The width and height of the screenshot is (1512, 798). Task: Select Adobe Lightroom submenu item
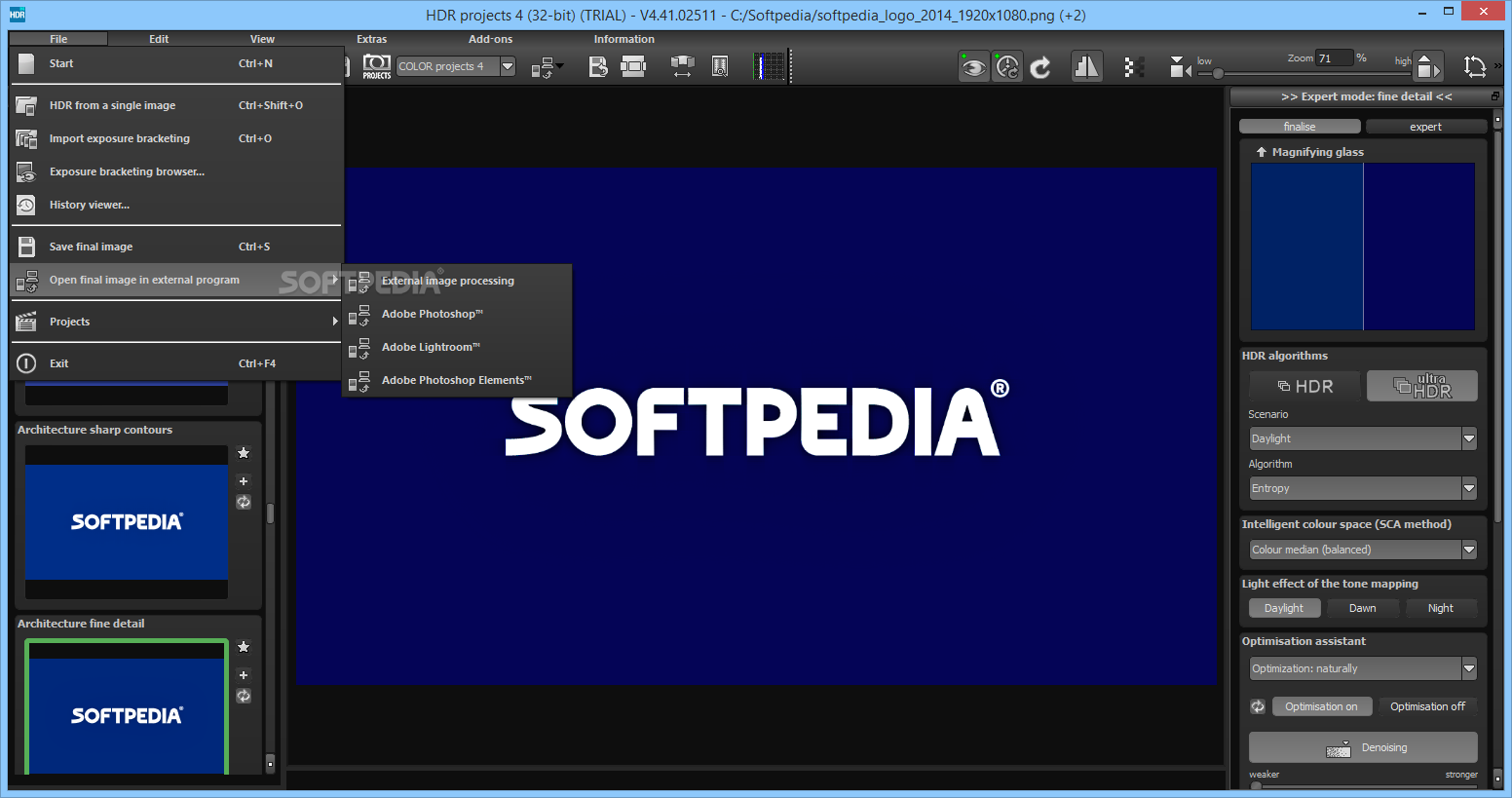point(457,347)
